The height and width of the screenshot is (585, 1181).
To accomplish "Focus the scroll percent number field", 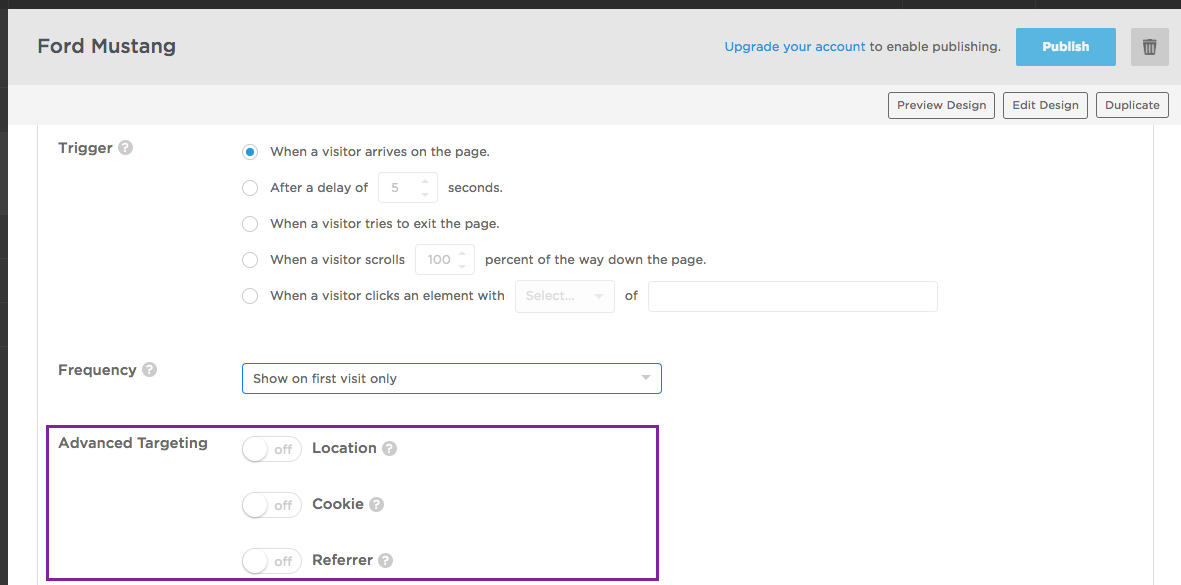I will [445, 260].
